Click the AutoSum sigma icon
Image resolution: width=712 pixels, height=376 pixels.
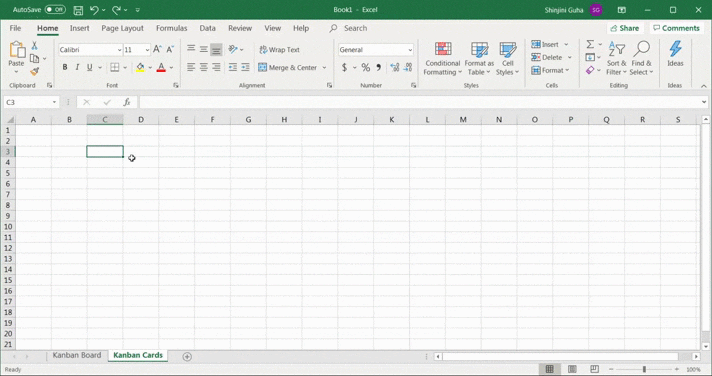[x=590, y=44]
